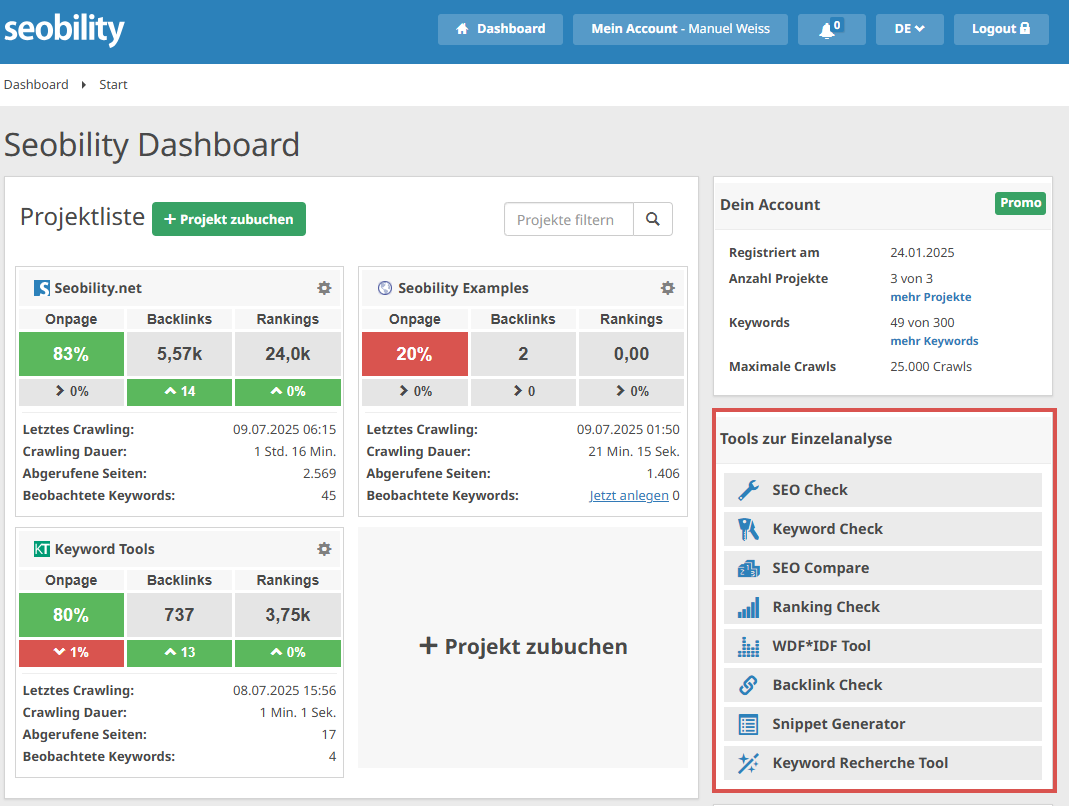
Task: Click the seobility logo
Action: tap(64, 29)
